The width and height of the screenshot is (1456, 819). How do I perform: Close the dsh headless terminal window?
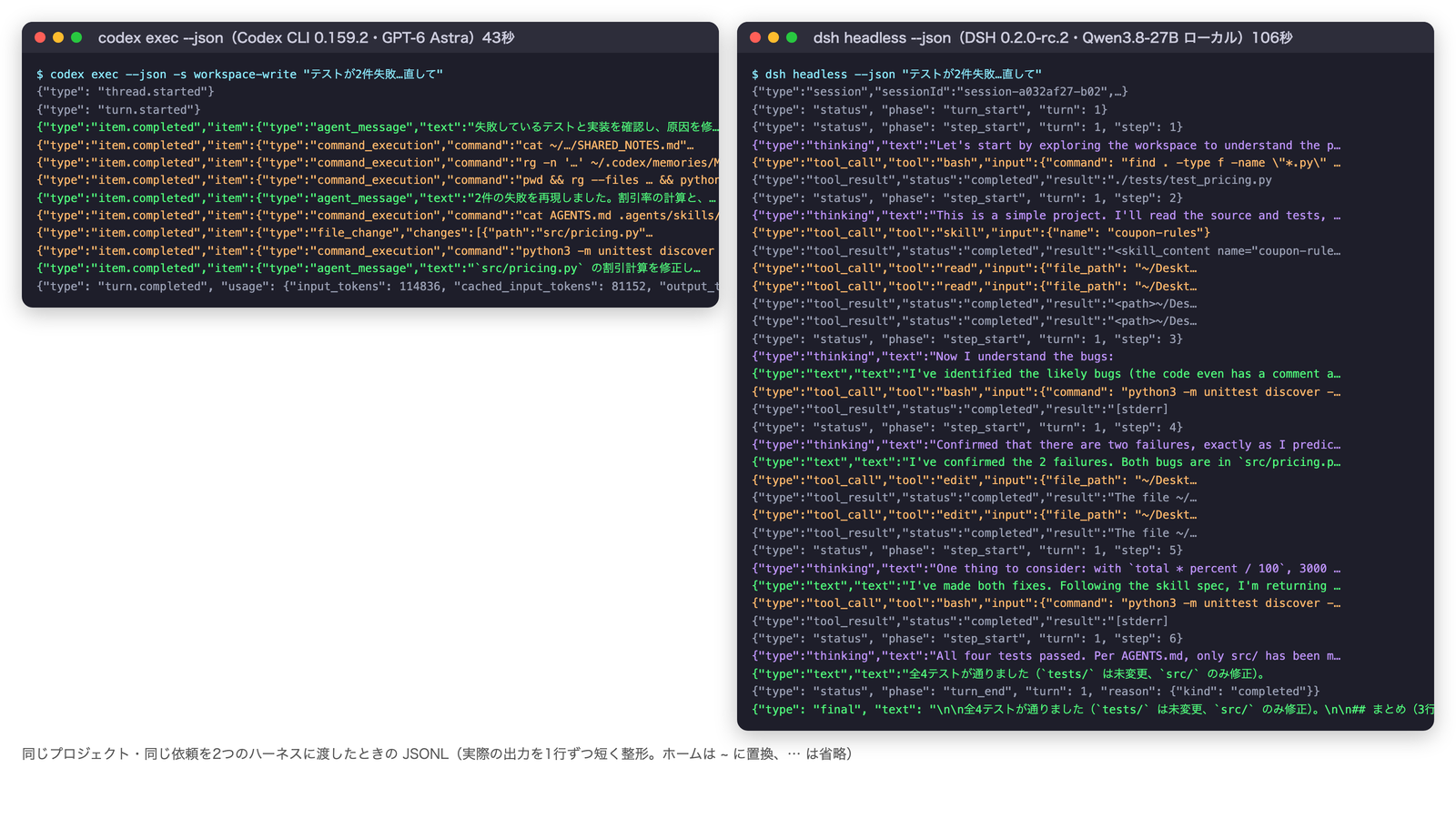pos(755,37)
